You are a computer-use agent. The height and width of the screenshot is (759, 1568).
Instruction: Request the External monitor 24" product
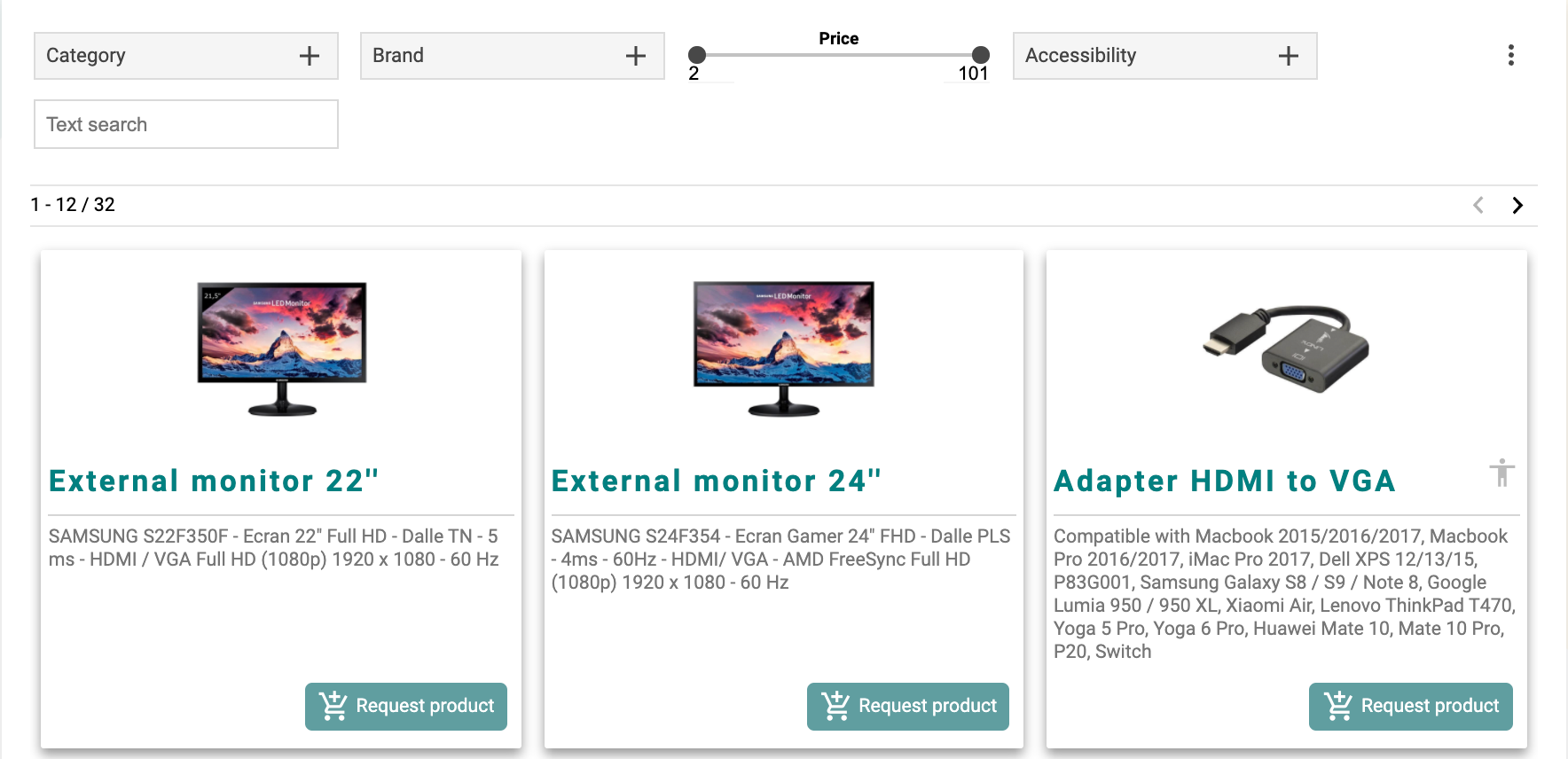(x=908, y=706)
